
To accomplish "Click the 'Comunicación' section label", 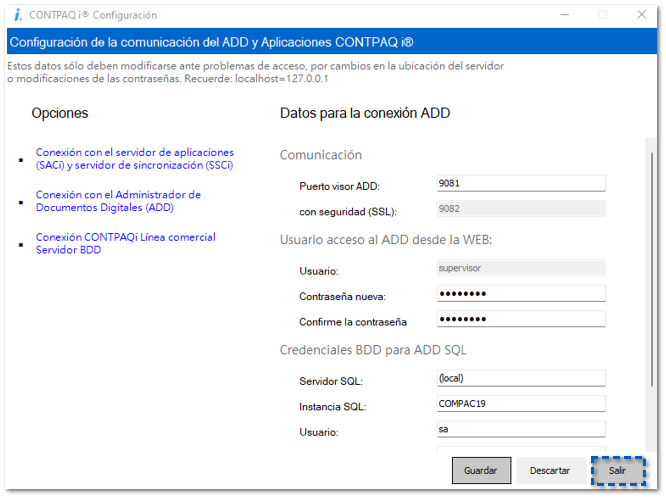I will click(321, 155).
